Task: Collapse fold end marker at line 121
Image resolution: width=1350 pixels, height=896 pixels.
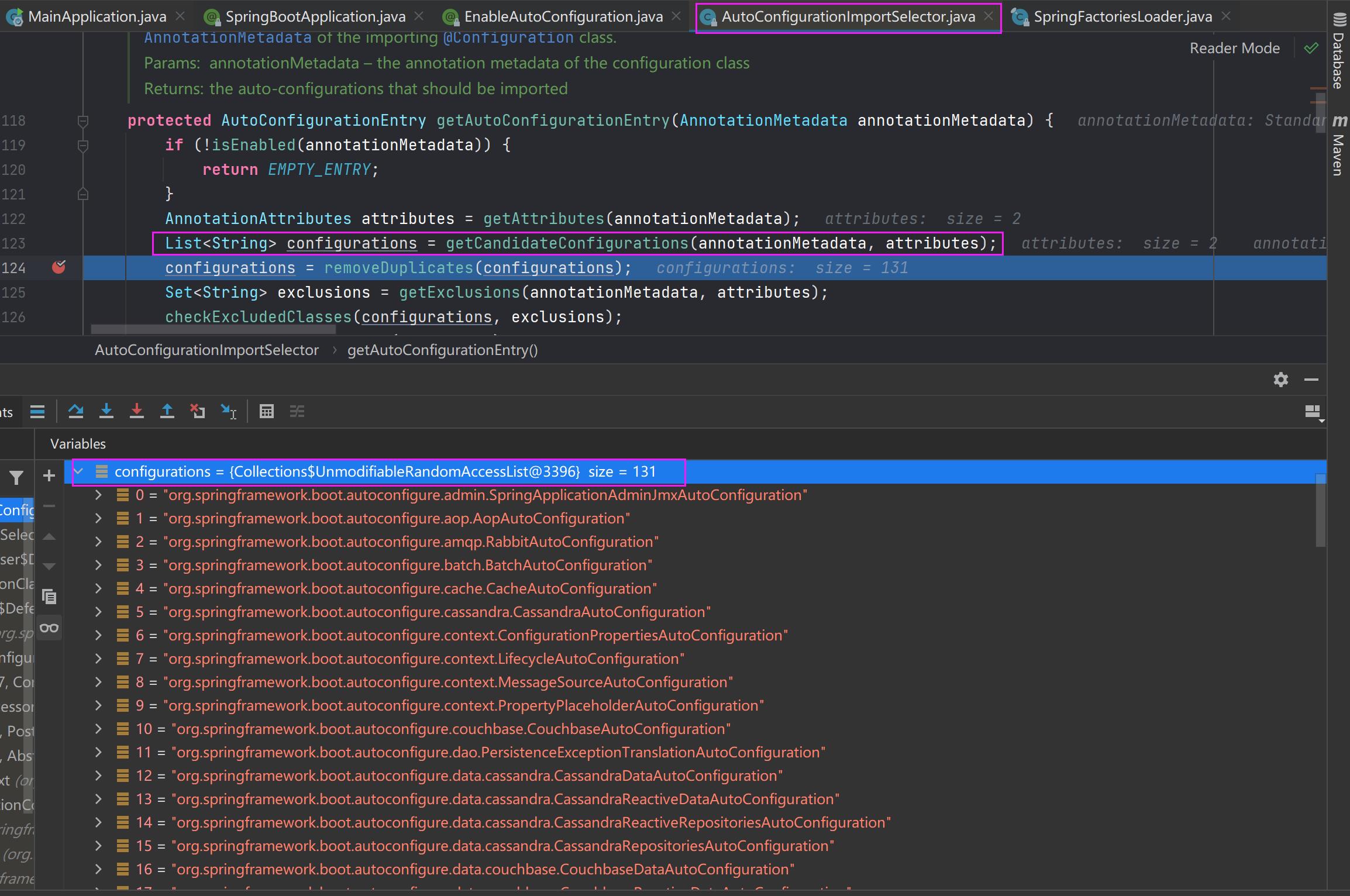Action: (83, 194)
